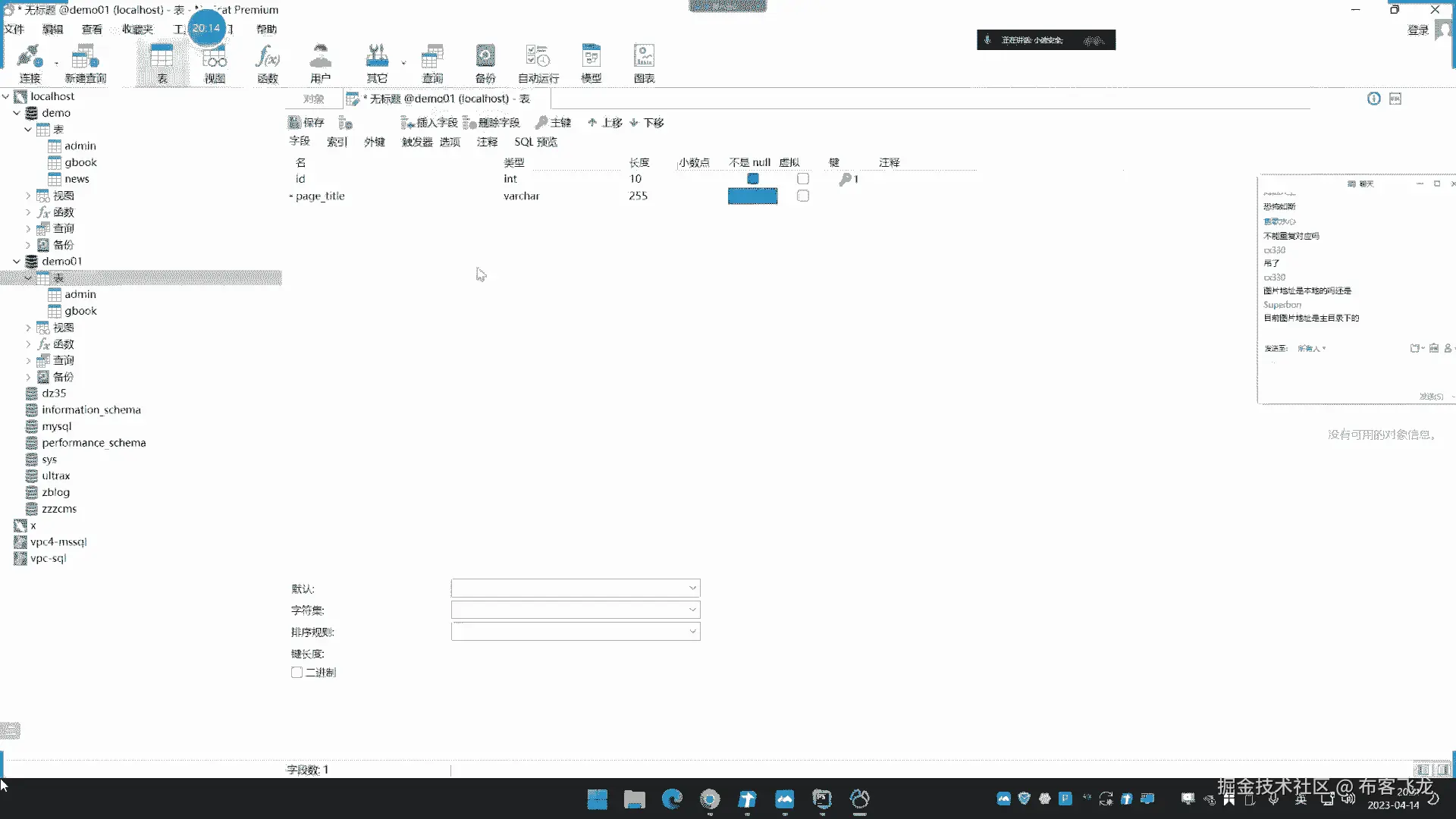Enable the 虚拟 checkbox for page_title row
The height and width of the screenshot is (819, 1456).
pos(803,196)
